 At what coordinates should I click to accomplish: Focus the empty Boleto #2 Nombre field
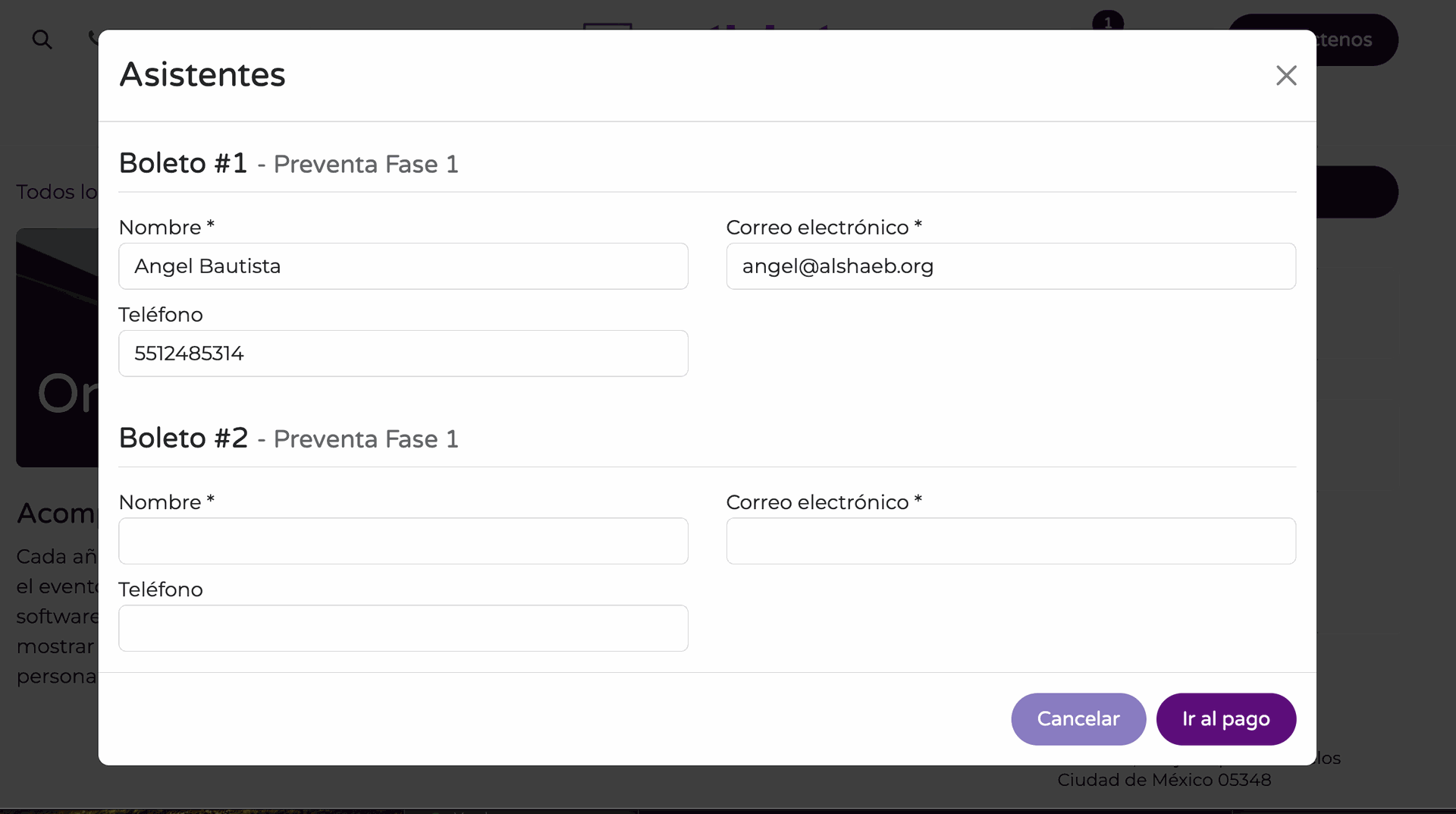tap(403, 541)
